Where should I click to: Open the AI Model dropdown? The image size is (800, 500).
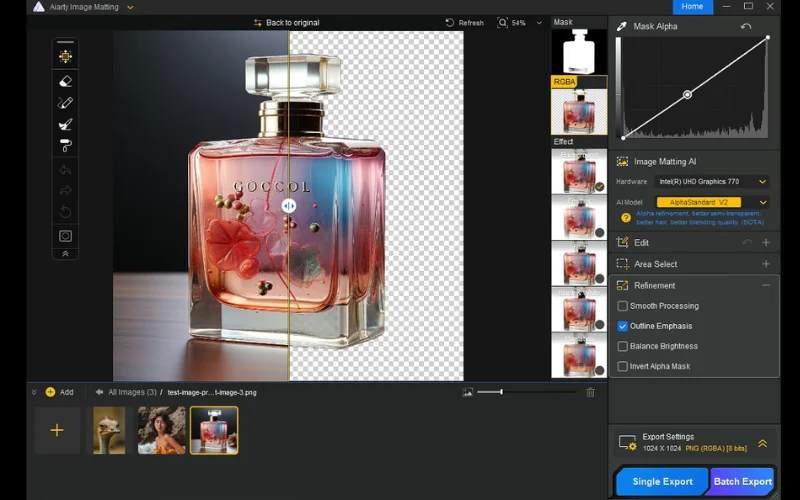click(x=711, y=202)
